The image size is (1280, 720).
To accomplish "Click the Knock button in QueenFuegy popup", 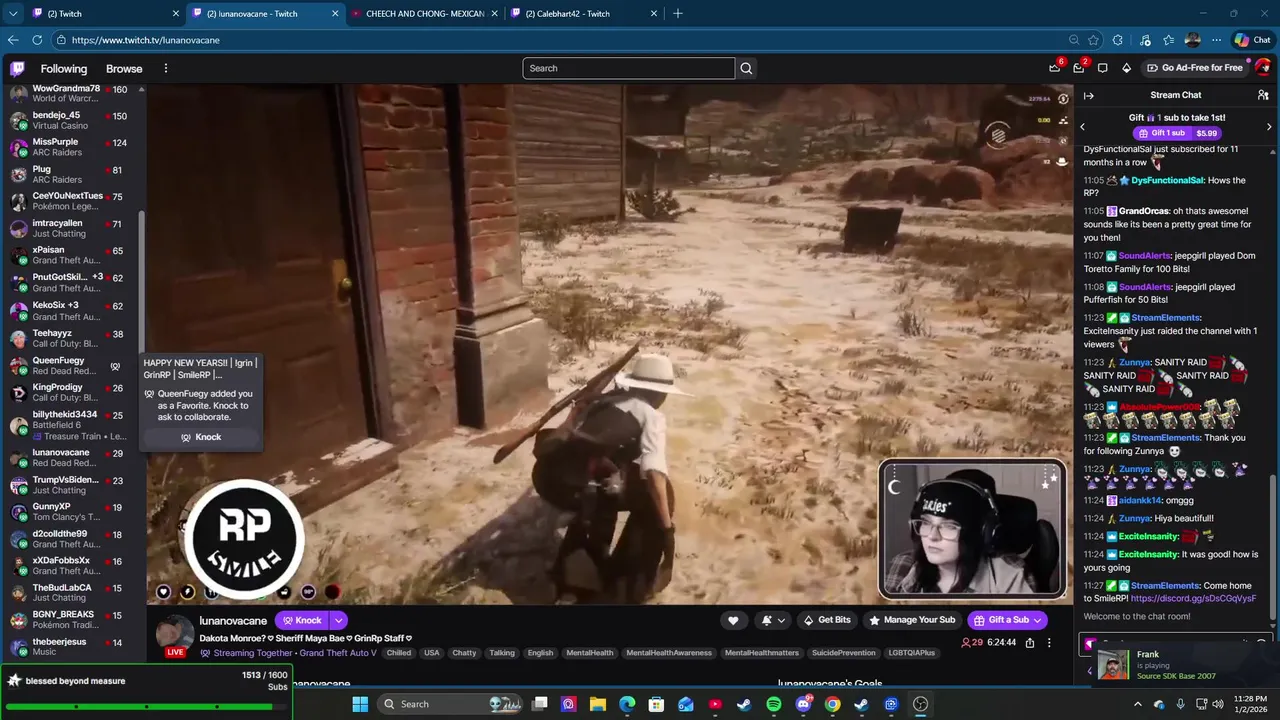I will coord(201,437).
